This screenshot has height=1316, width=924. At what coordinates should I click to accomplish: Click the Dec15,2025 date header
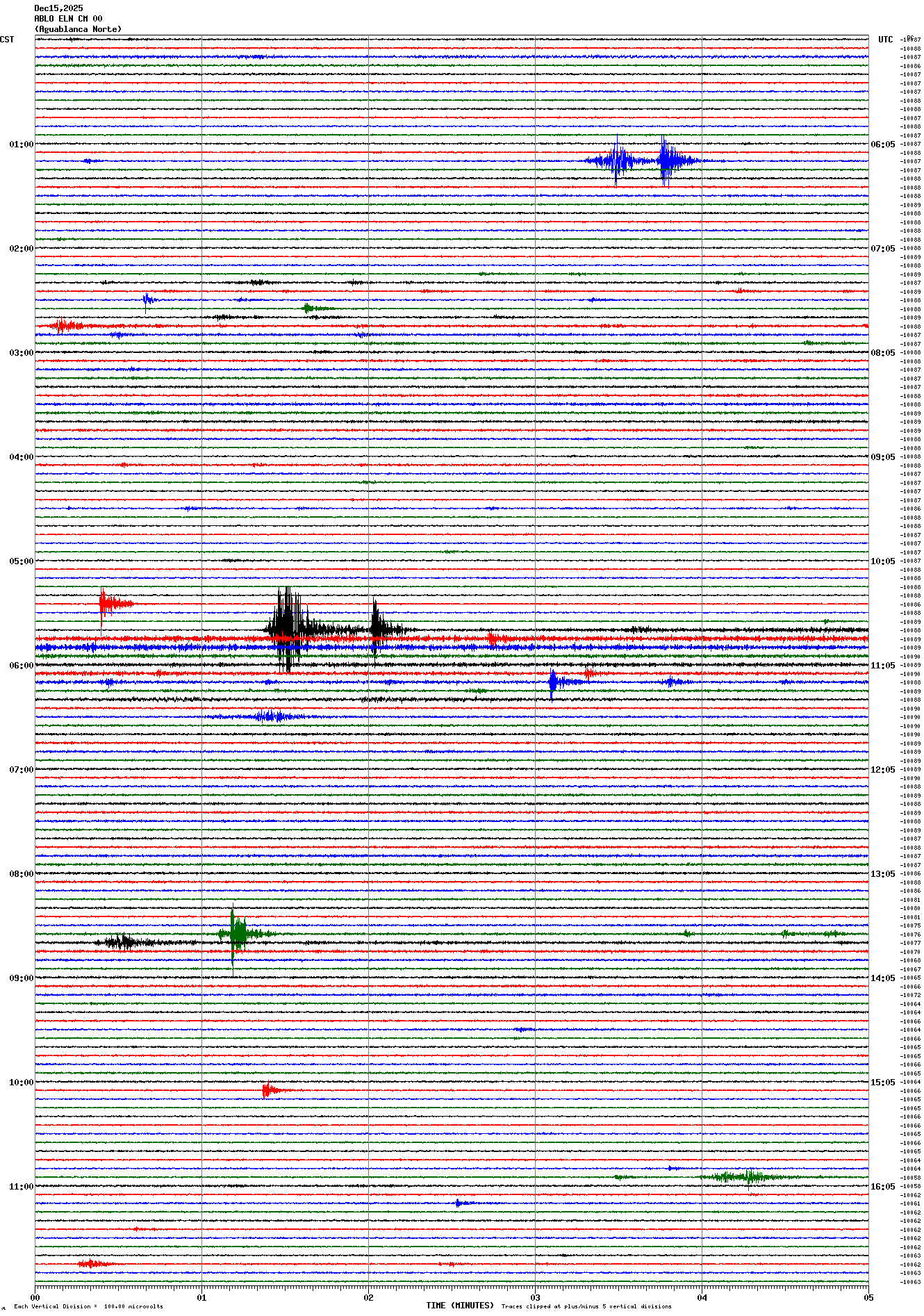(58, 8)
